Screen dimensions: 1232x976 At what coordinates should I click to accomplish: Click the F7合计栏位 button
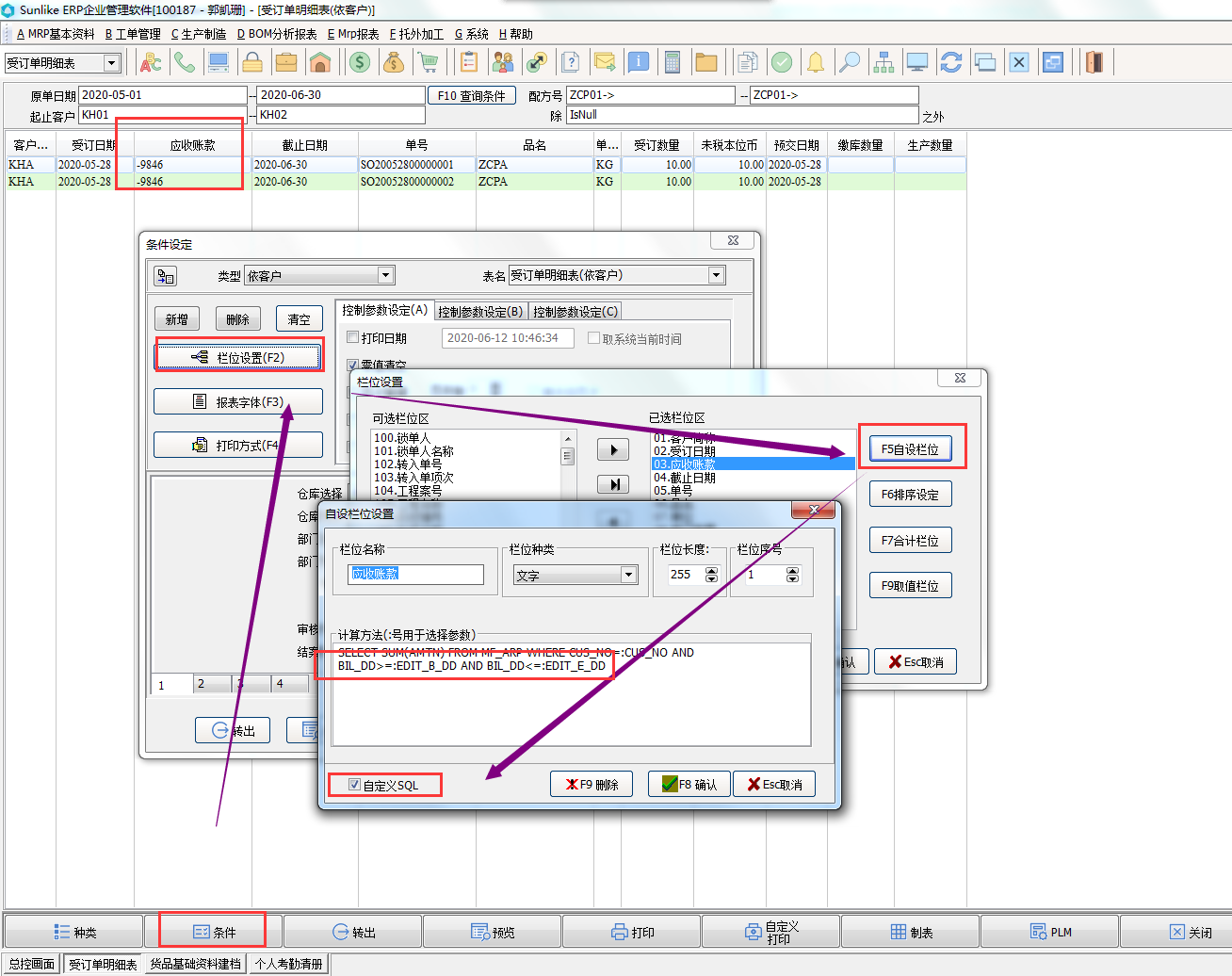coord(910,540)
